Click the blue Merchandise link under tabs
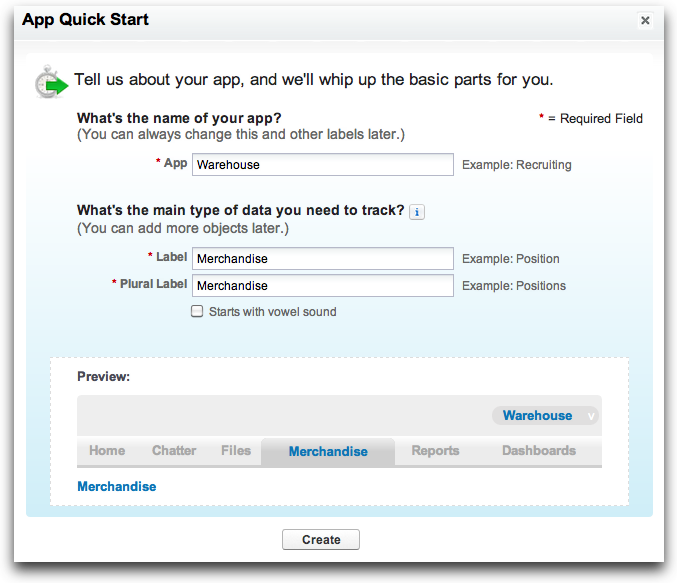The width and height of the screenshot is (677, 583). tap(117, 486)
